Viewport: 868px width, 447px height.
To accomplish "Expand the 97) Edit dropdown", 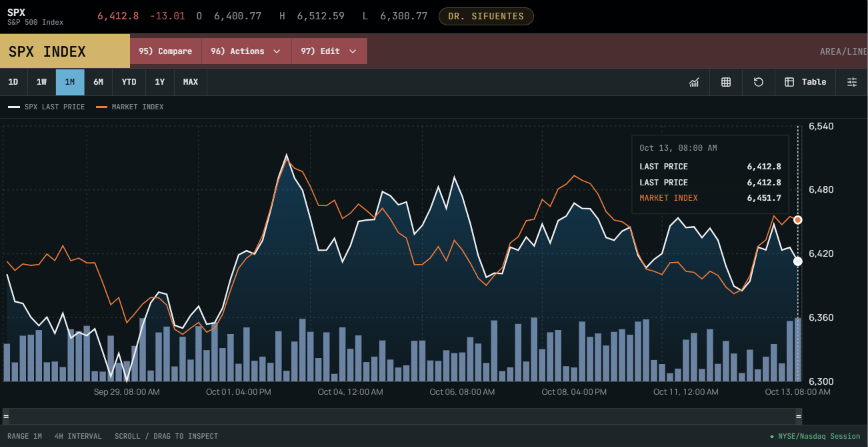I will pyautogui.click(x=329, y=51).
